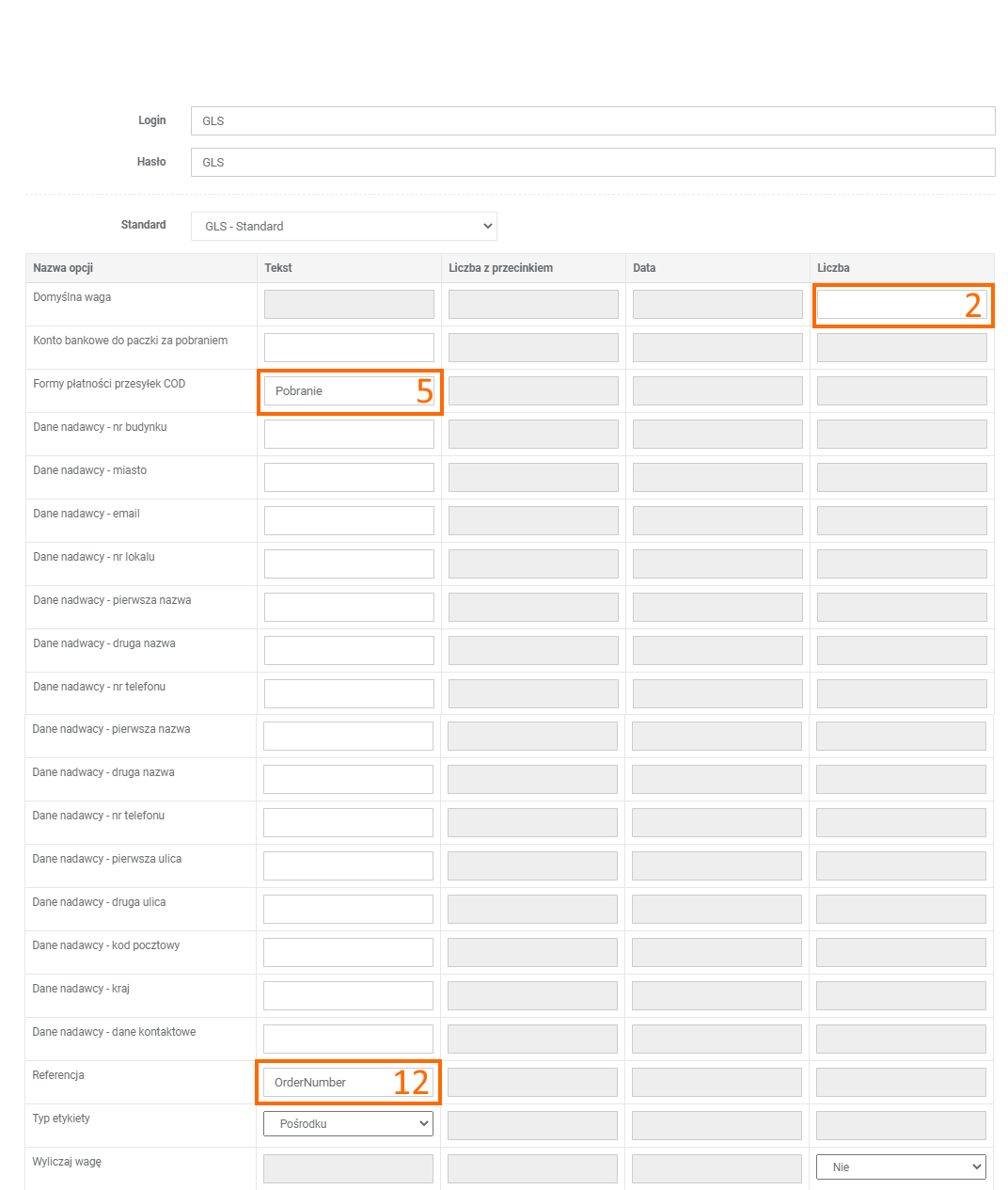Click the Login input field

[592, 120]
